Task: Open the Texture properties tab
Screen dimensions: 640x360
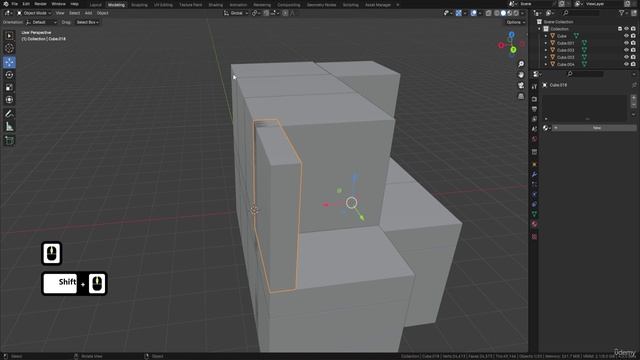Action: (x=534, y=237)
